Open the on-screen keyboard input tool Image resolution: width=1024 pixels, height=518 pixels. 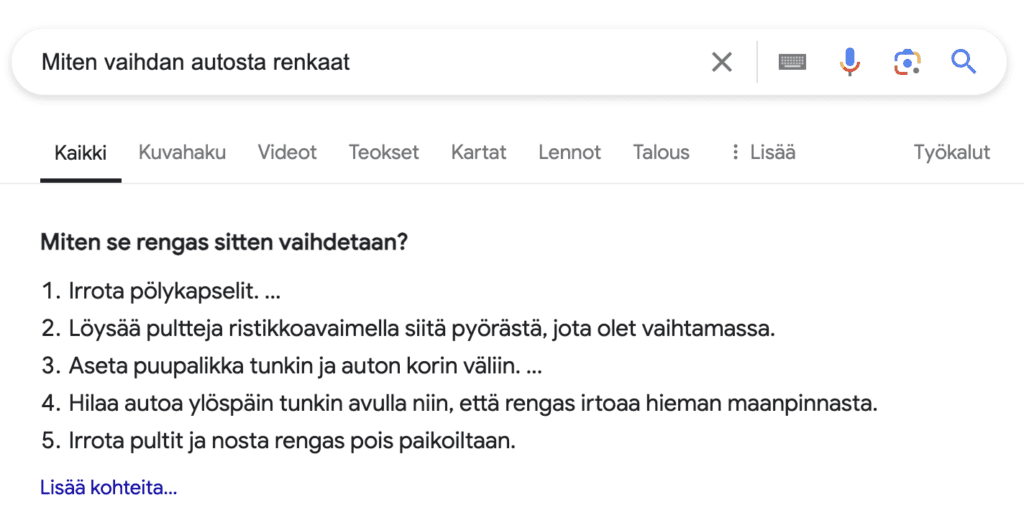coord(793,62)
